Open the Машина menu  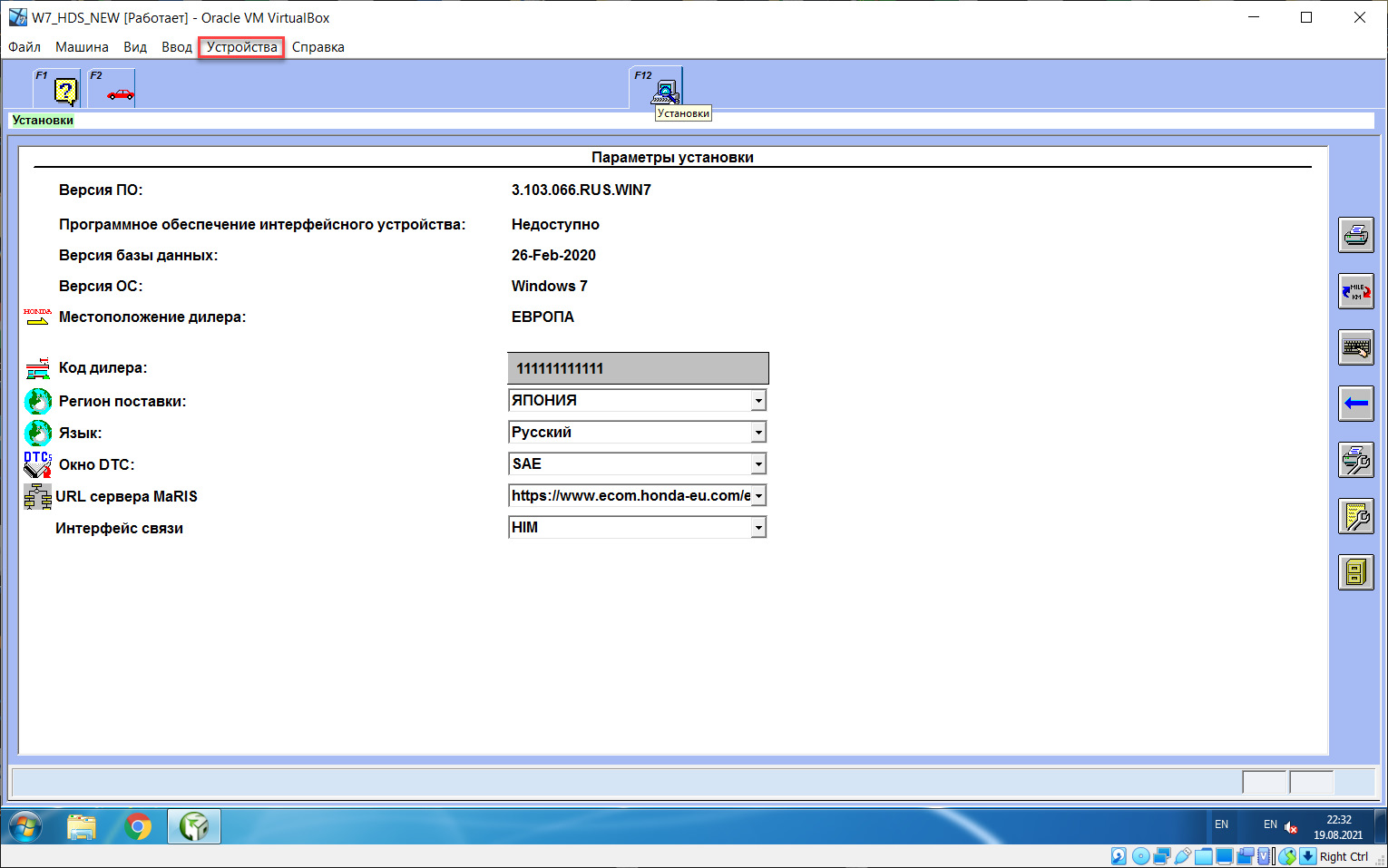[x=82, y=47]
